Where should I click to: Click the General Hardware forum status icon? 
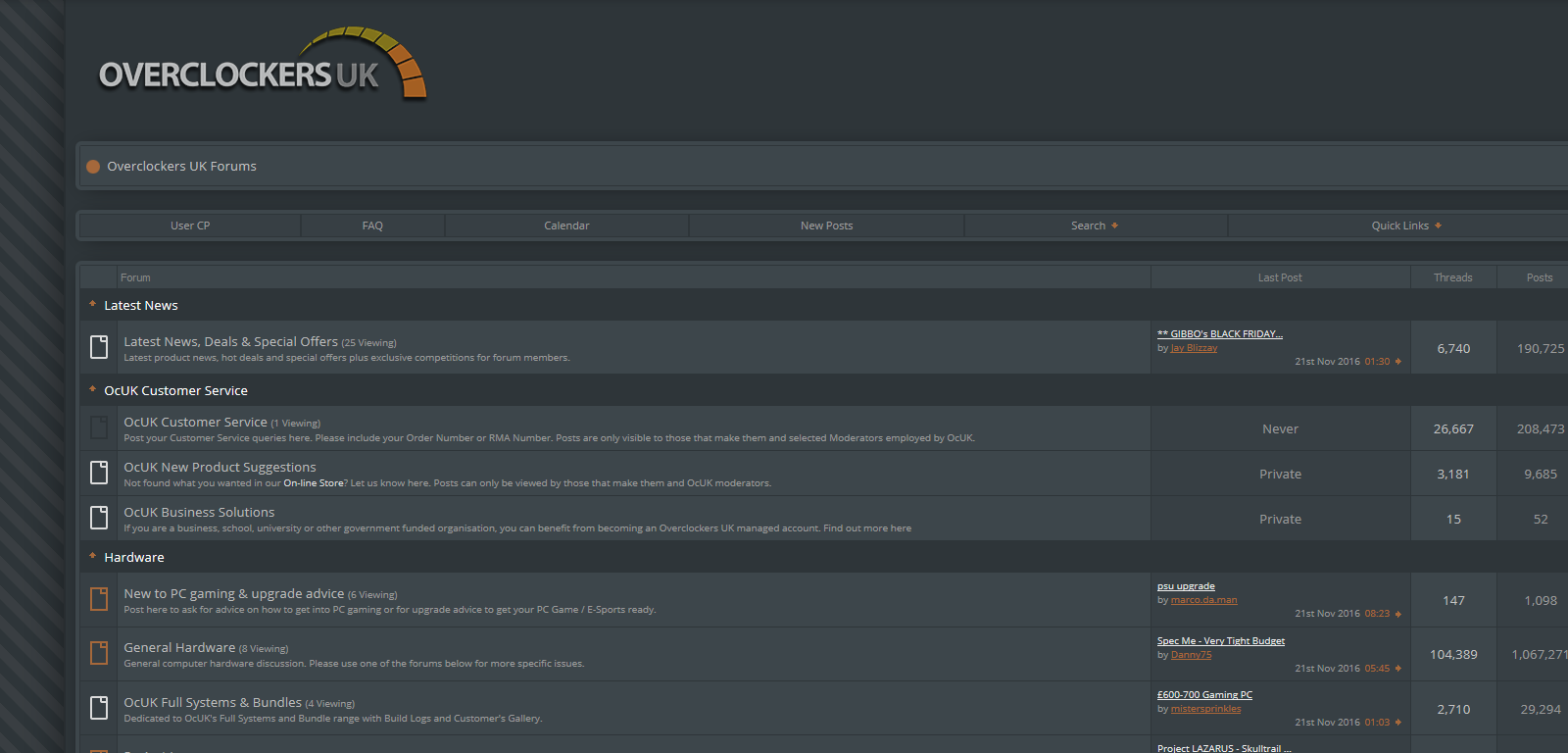tap(99, 653)
